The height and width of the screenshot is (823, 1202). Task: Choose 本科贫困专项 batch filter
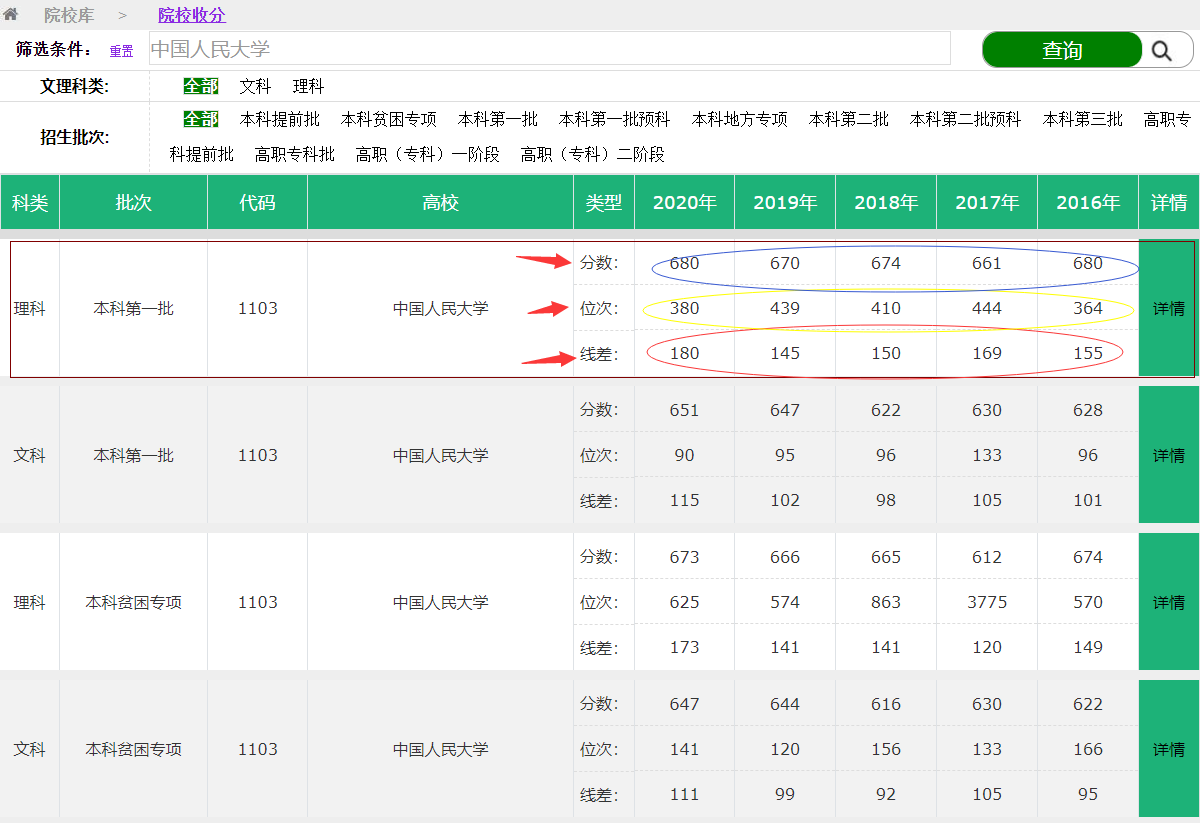[388, 119]
